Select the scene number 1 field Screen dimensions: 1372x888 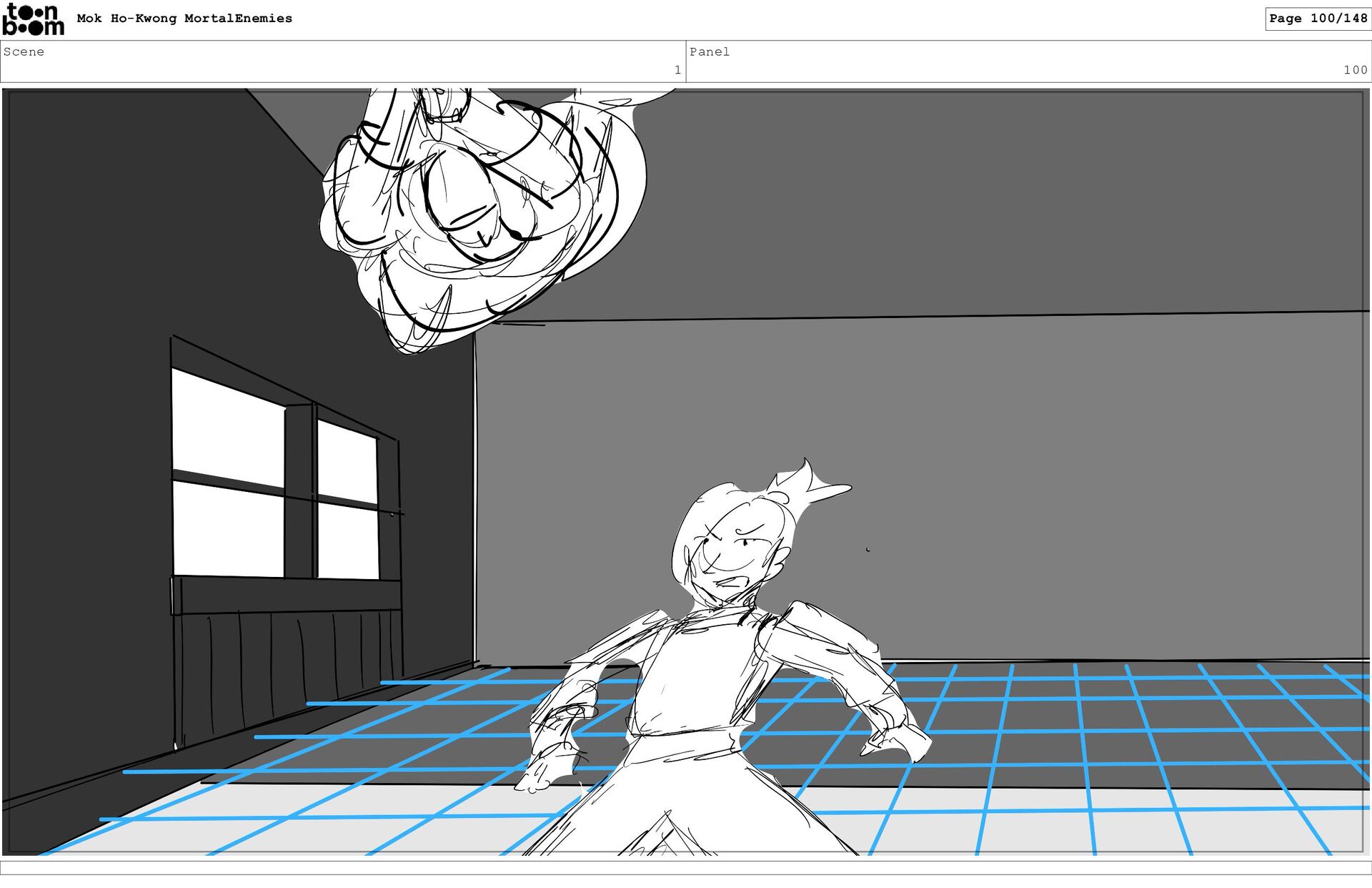pyautogui.click(x=677, y=70)
